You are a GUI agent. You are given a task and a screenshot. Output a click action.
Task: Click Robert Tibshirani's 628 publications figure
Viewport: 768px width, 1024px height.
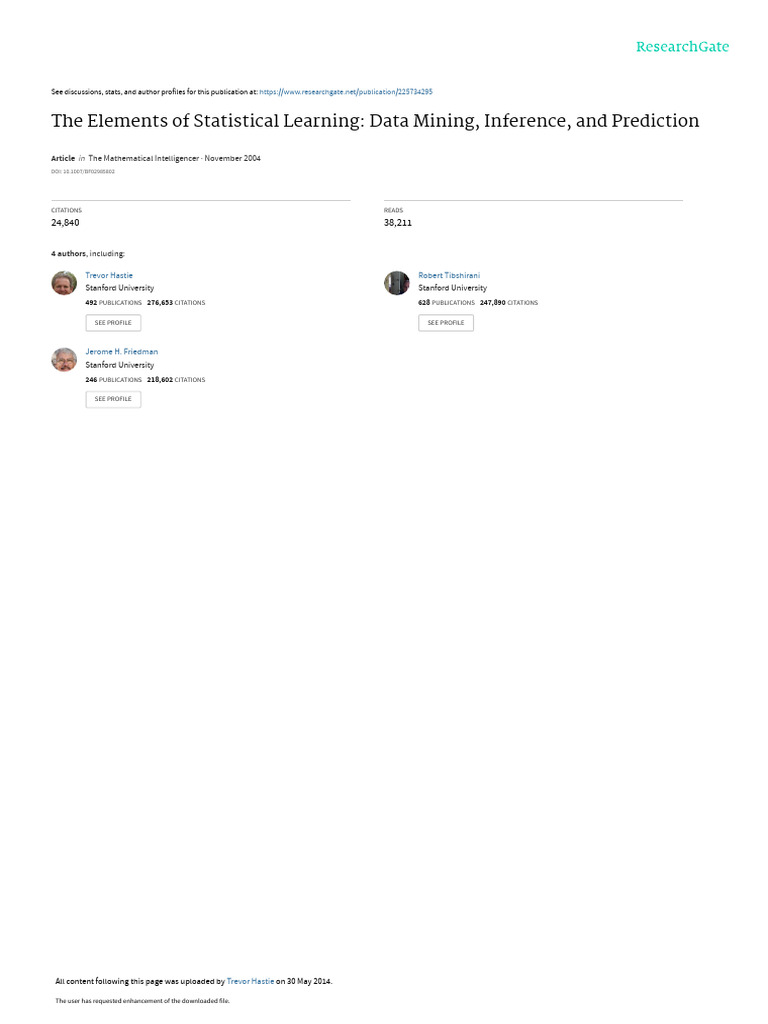pyautogui.click(x=424, y=303)
